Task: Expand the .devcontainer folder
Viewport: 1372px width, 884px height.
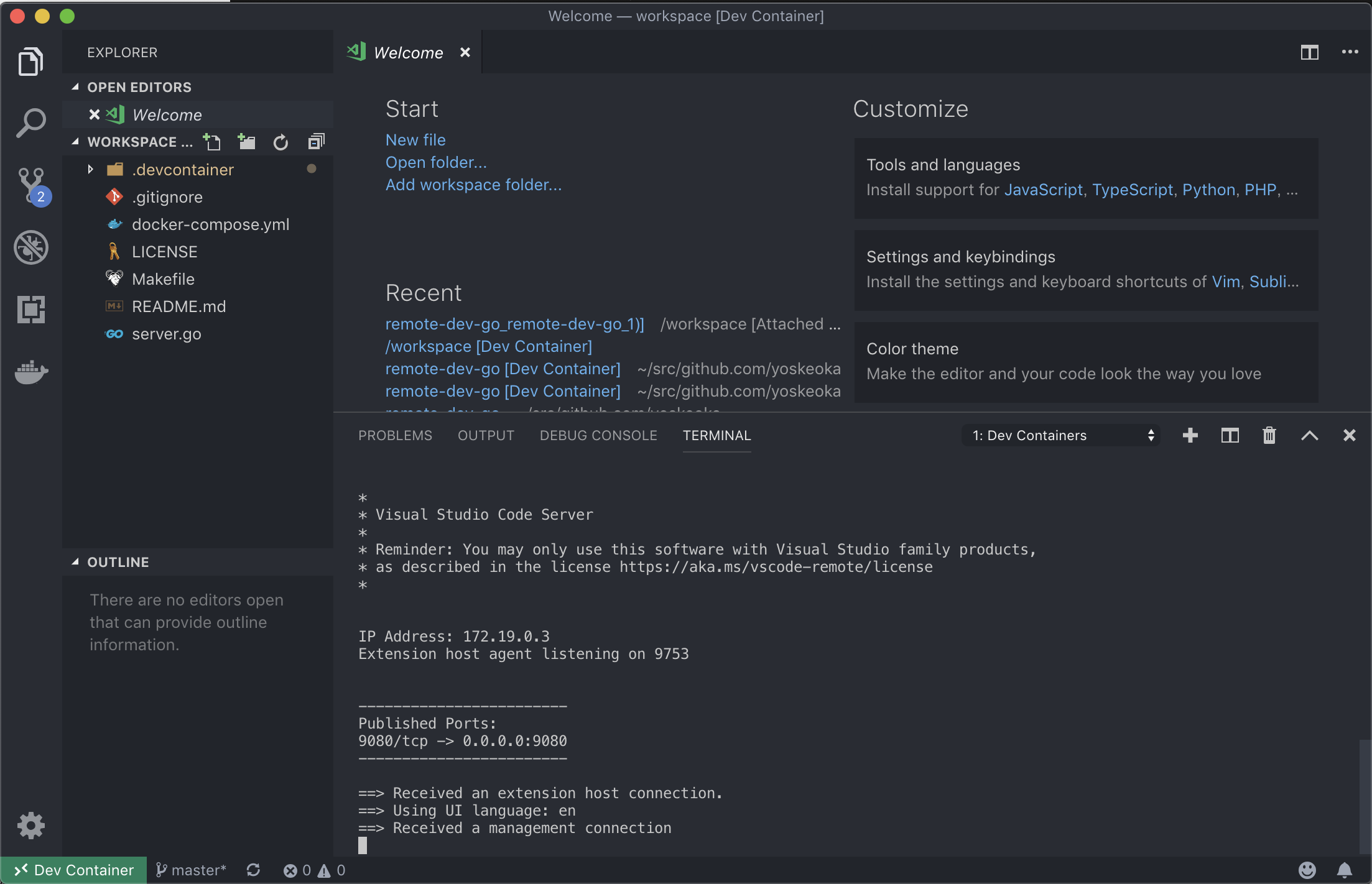Action: [x=91, y=168]
